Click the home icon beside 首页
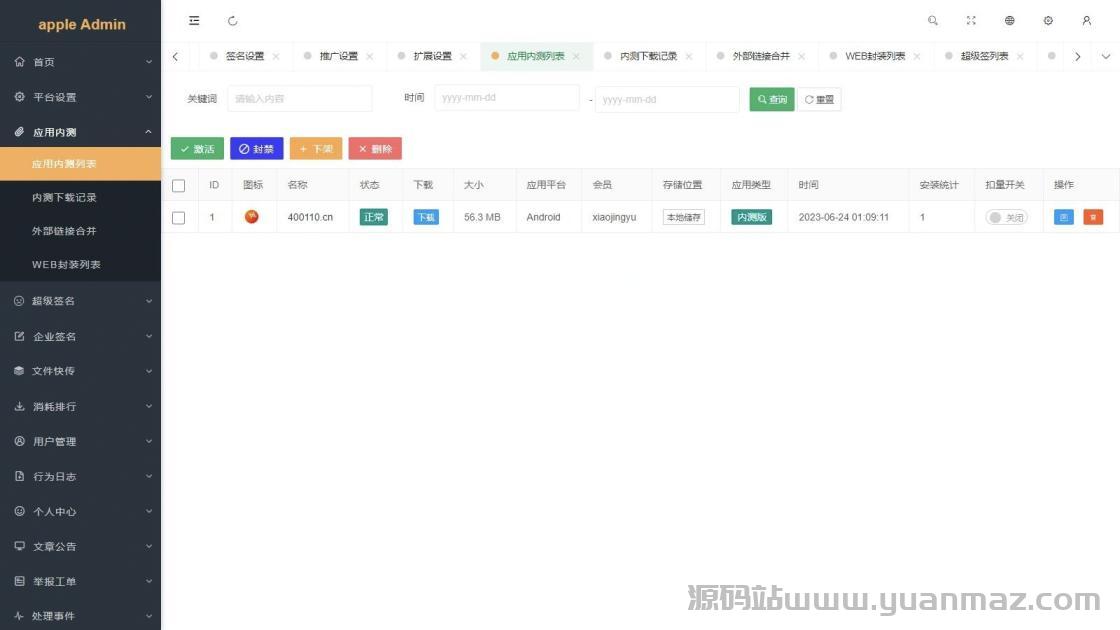Screen dimensions: 1120x630 pyautogui.click(x=19, y=61)
